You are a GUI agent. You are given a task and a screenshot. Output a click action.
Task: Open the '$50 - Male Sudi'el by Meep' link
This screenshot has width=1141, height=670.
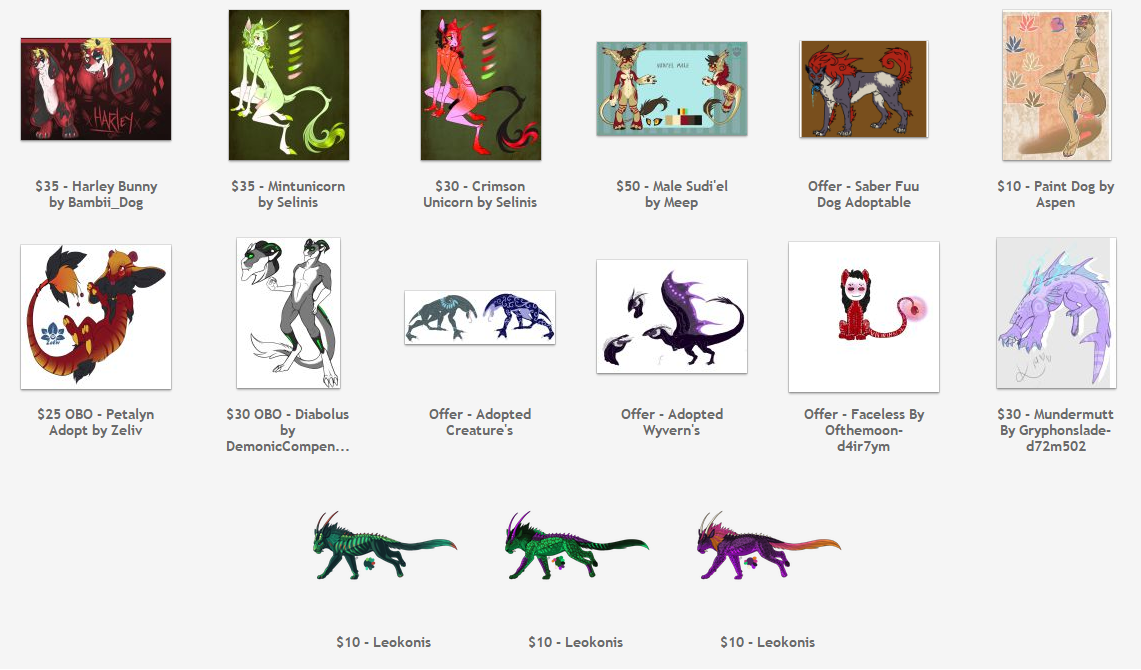point(672,194)
